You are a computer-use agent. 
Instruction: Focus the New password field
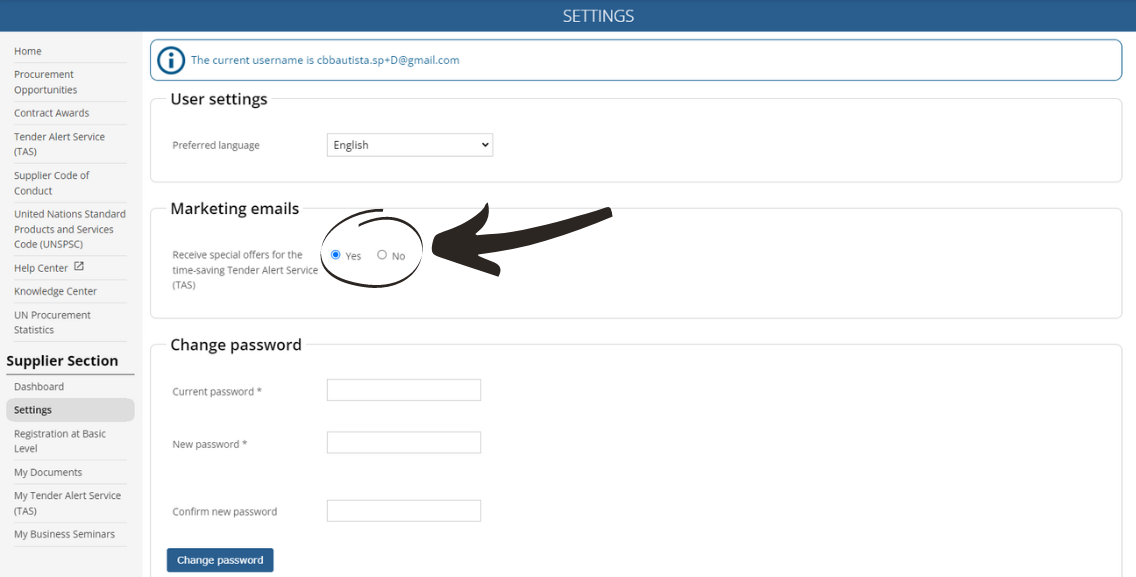(x=404, y=442)
